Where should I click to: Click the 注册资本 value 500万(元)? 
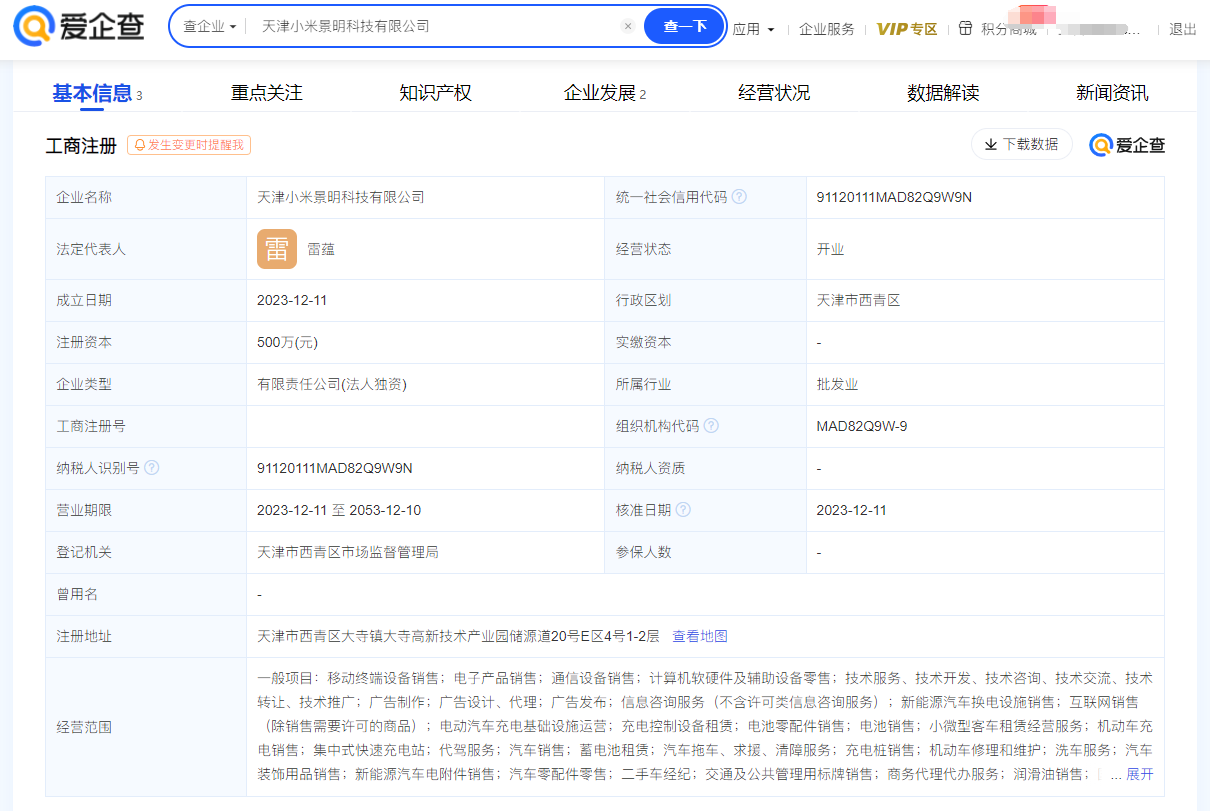point(287,342)
